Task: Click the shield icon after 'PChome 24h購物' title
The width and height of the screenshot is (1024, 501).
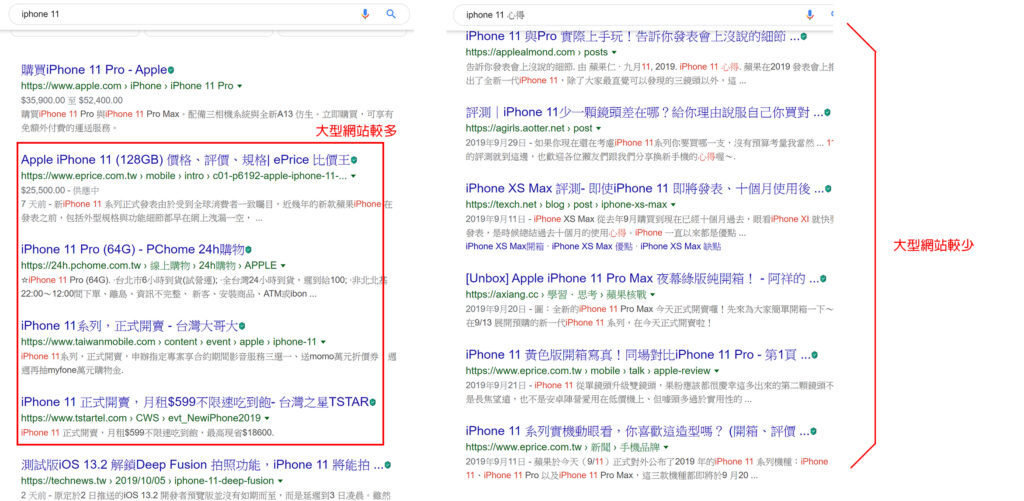Action: (x=249, y=250)
